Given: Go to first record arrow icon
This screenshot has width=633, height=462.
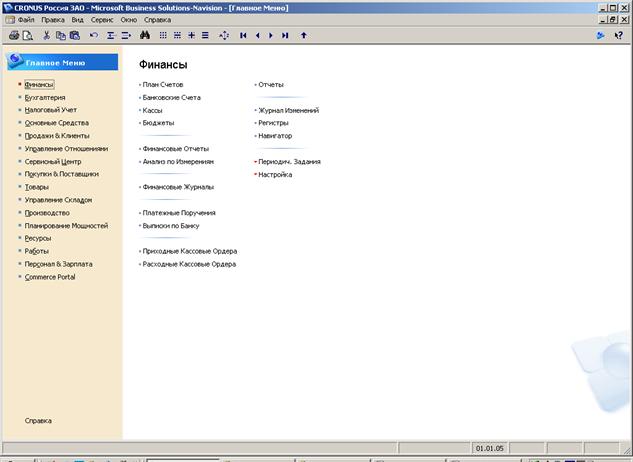Looking at the screenshot, I should click(x=243, y=36).
